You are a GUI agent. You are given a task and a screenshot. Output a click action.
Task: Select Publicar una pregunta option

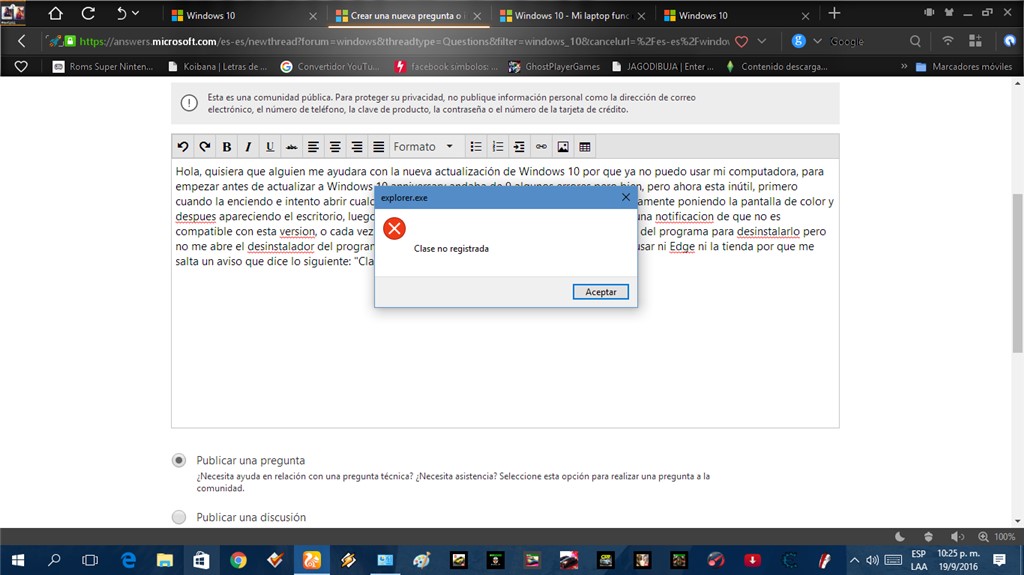click(x=179, y=460)
